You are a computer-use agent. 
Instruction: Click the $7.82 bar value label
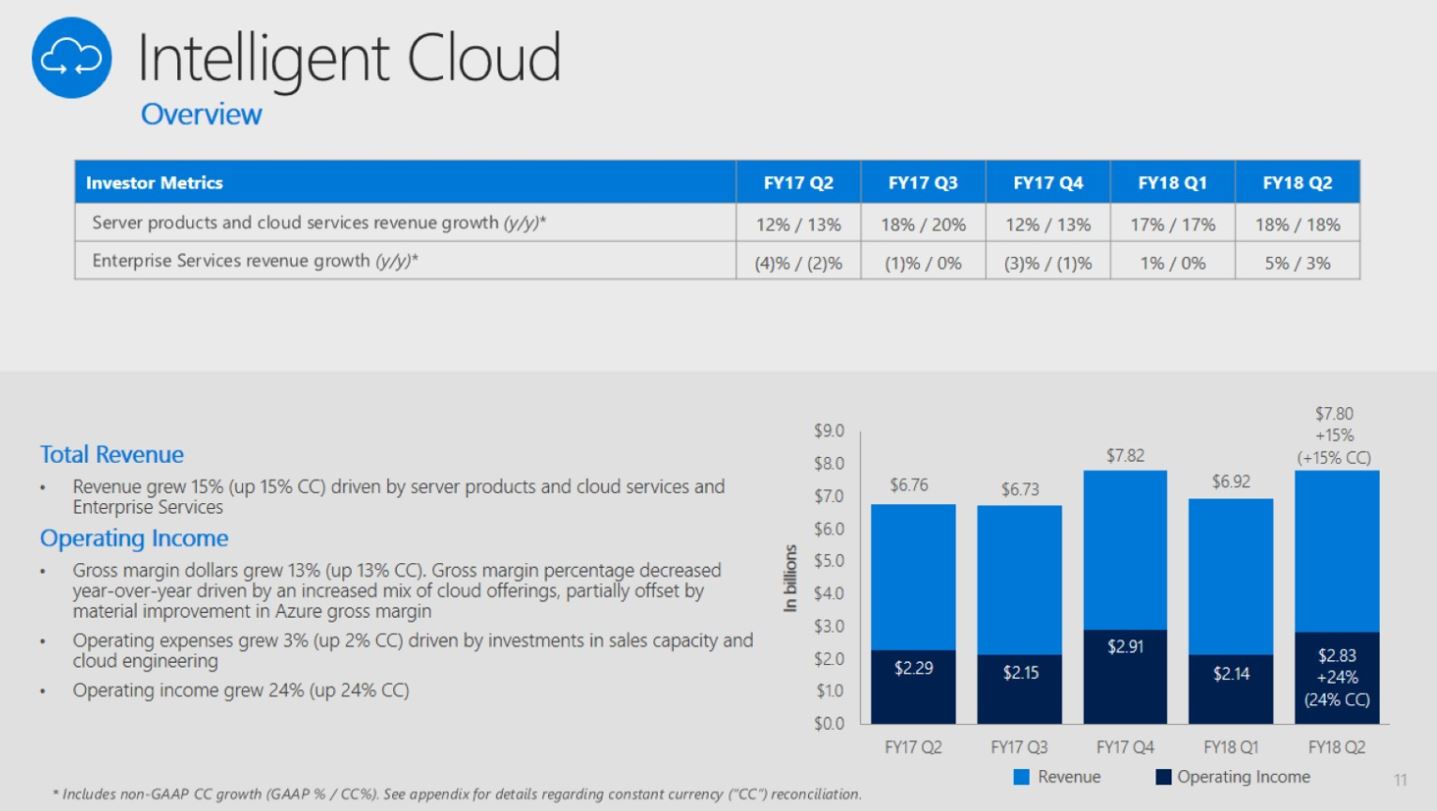(1125, 455)
